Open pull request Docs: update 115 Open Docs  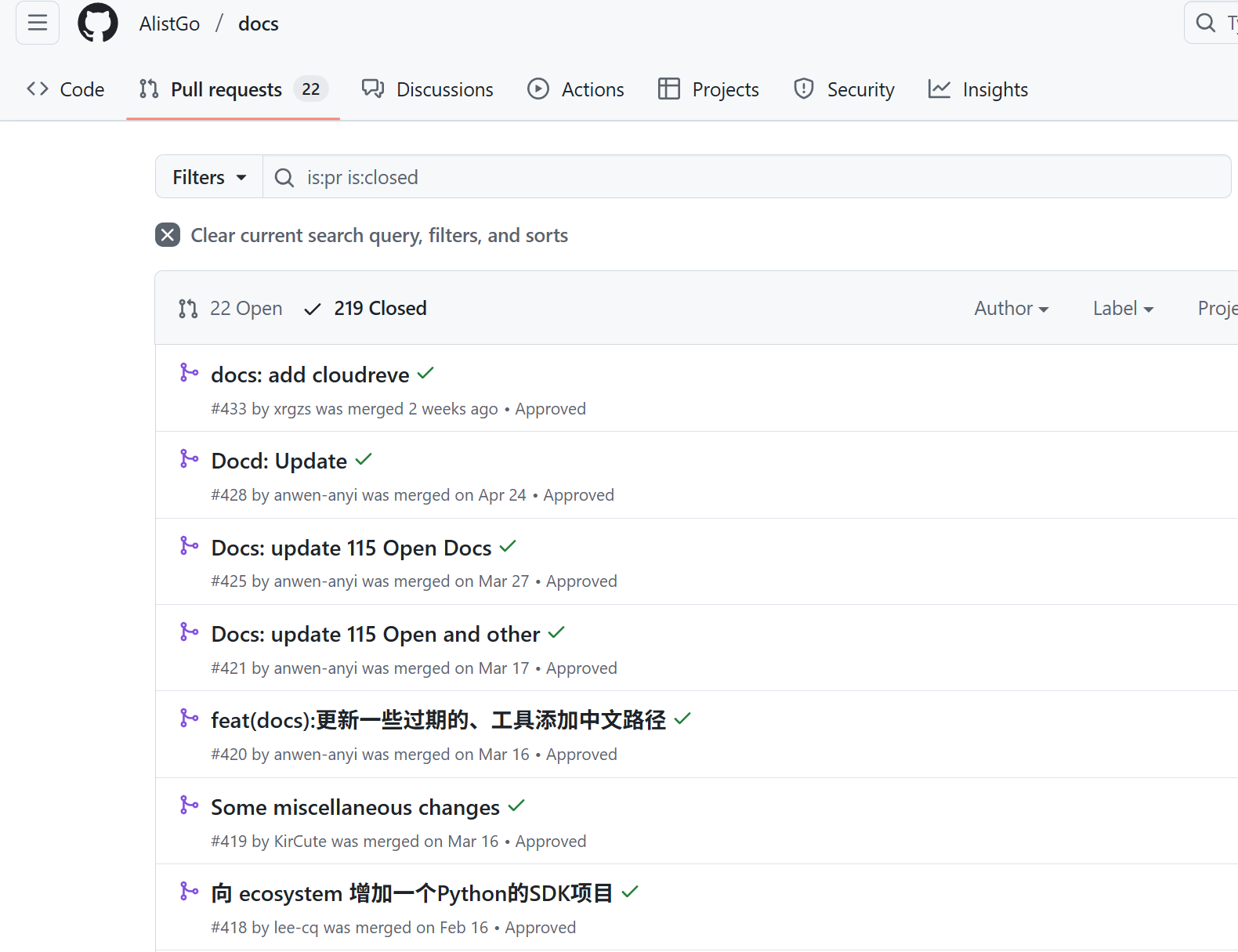coord(351,548)
